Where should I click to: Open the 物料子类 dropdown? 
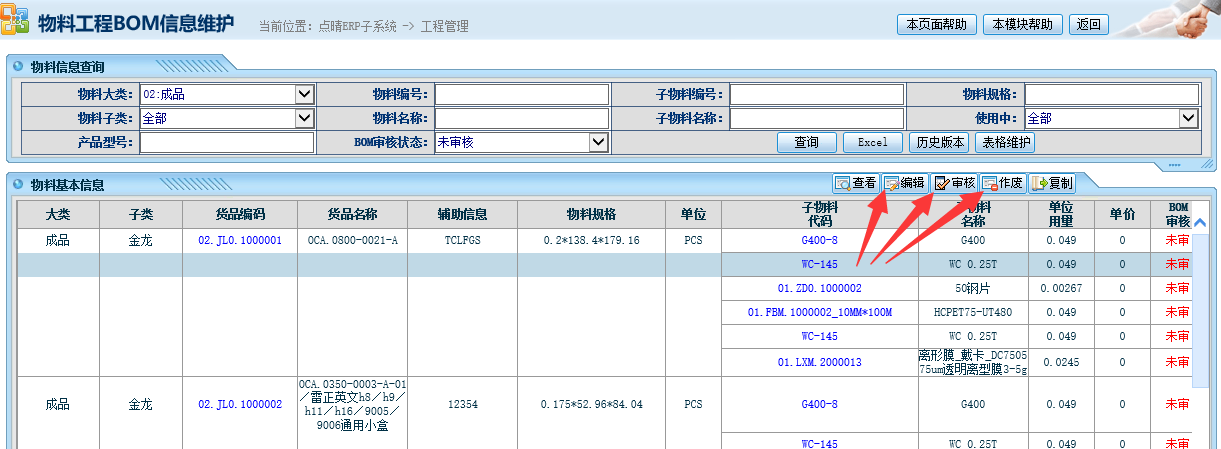click(x=305, y=118)
